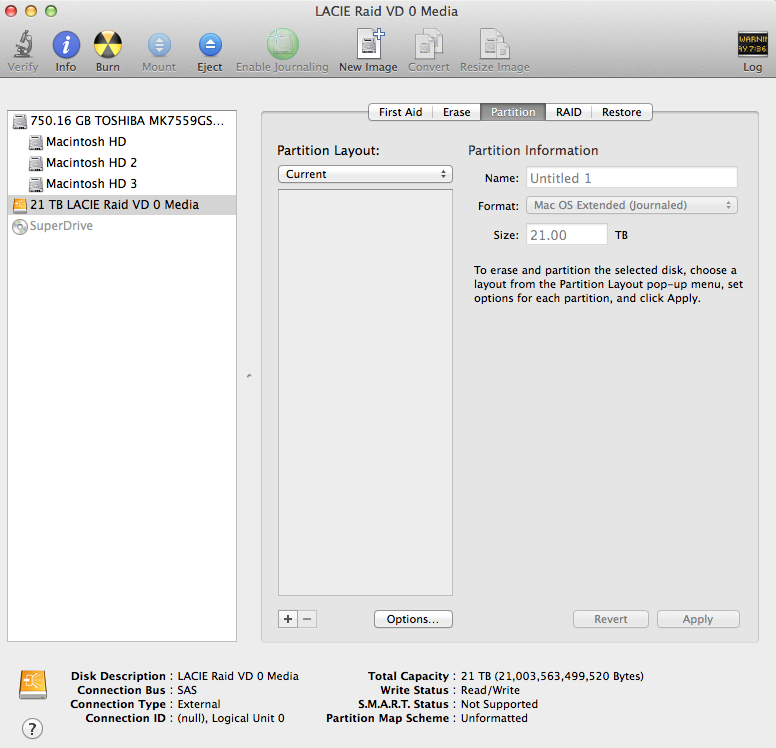This screenshot has height=748, width=776.
Task: Open the RAID tab
Action: (x=568, y=112)
